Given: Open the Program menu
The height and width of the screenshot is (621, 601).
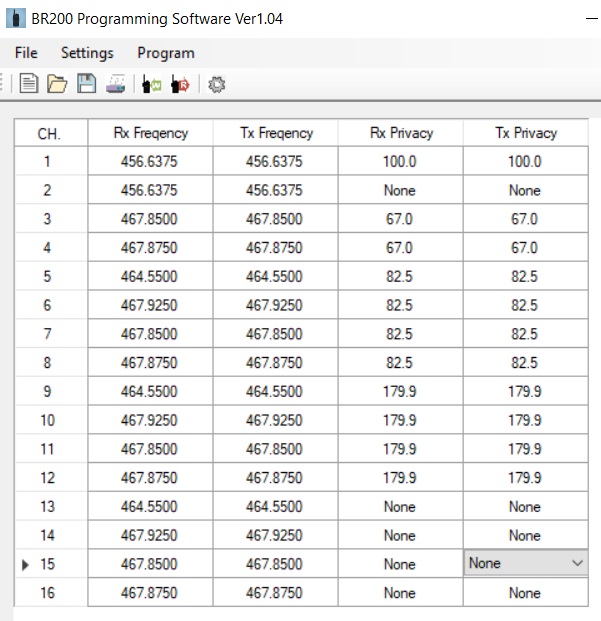Looking at the screenshot, I should (x=165, y=53).
